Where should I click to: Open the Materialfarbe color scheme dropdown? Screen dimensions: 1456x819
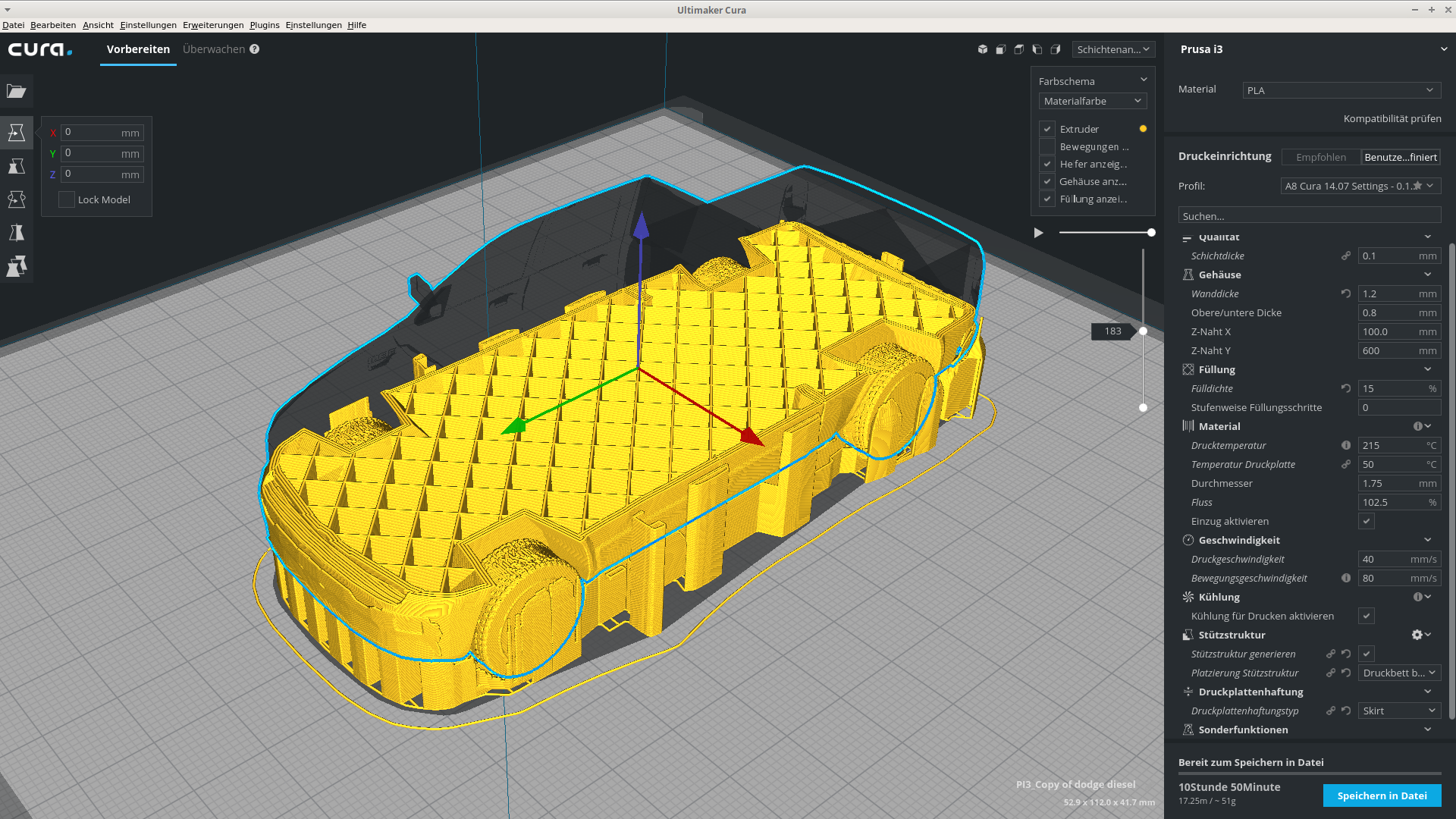point(1092,101)
